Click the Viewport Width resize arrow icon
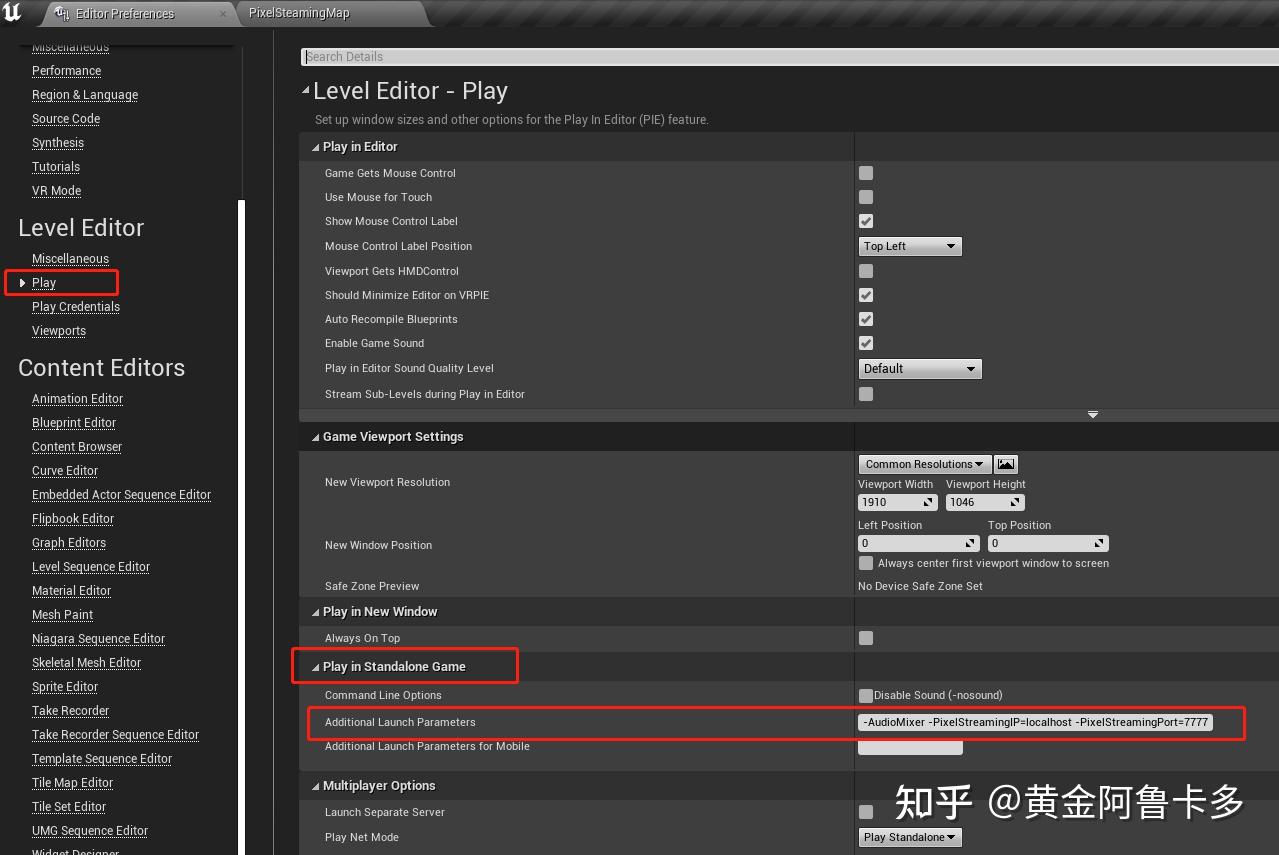 point(926,502)
